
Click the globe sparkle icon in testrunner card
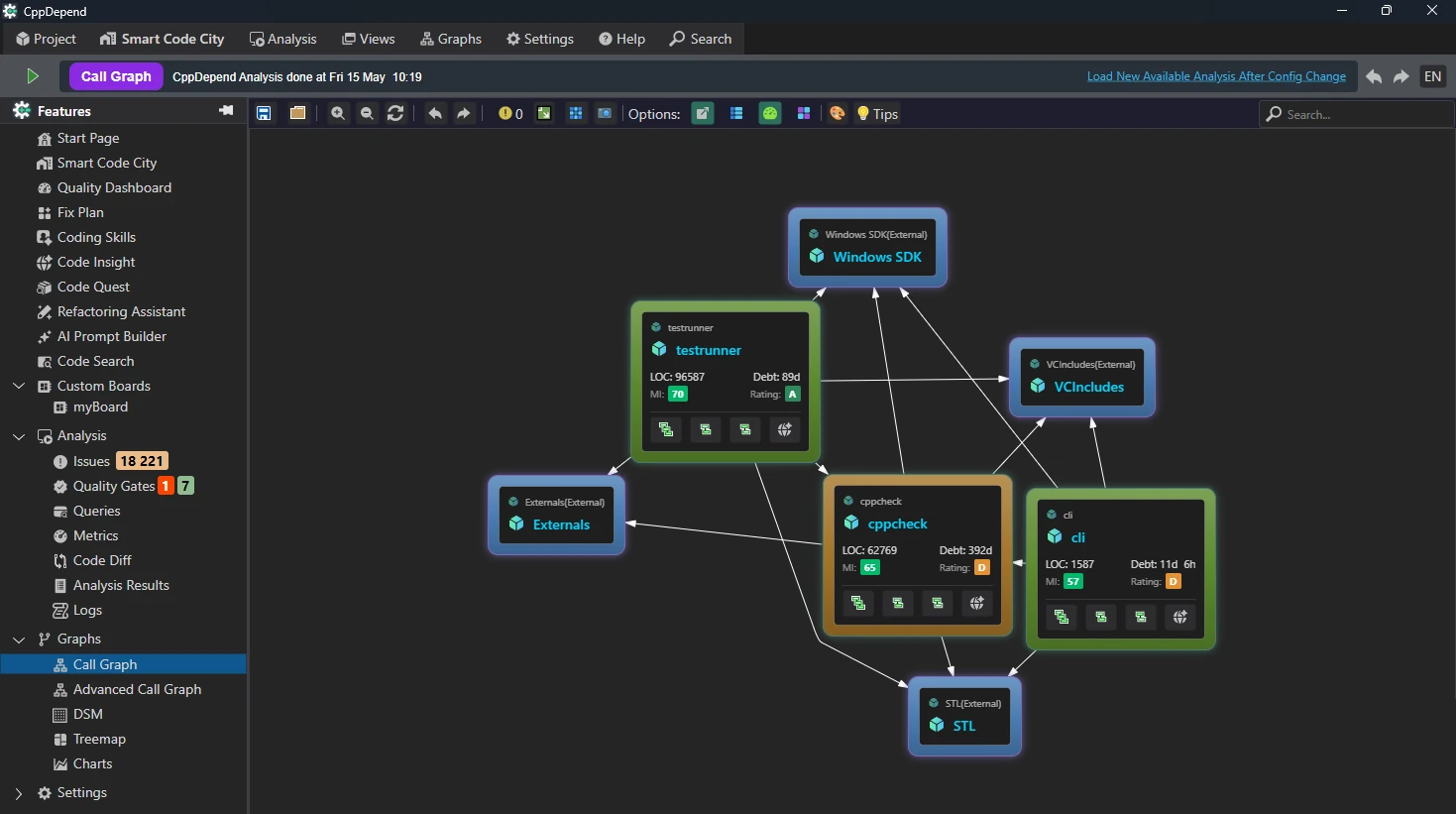785,429
